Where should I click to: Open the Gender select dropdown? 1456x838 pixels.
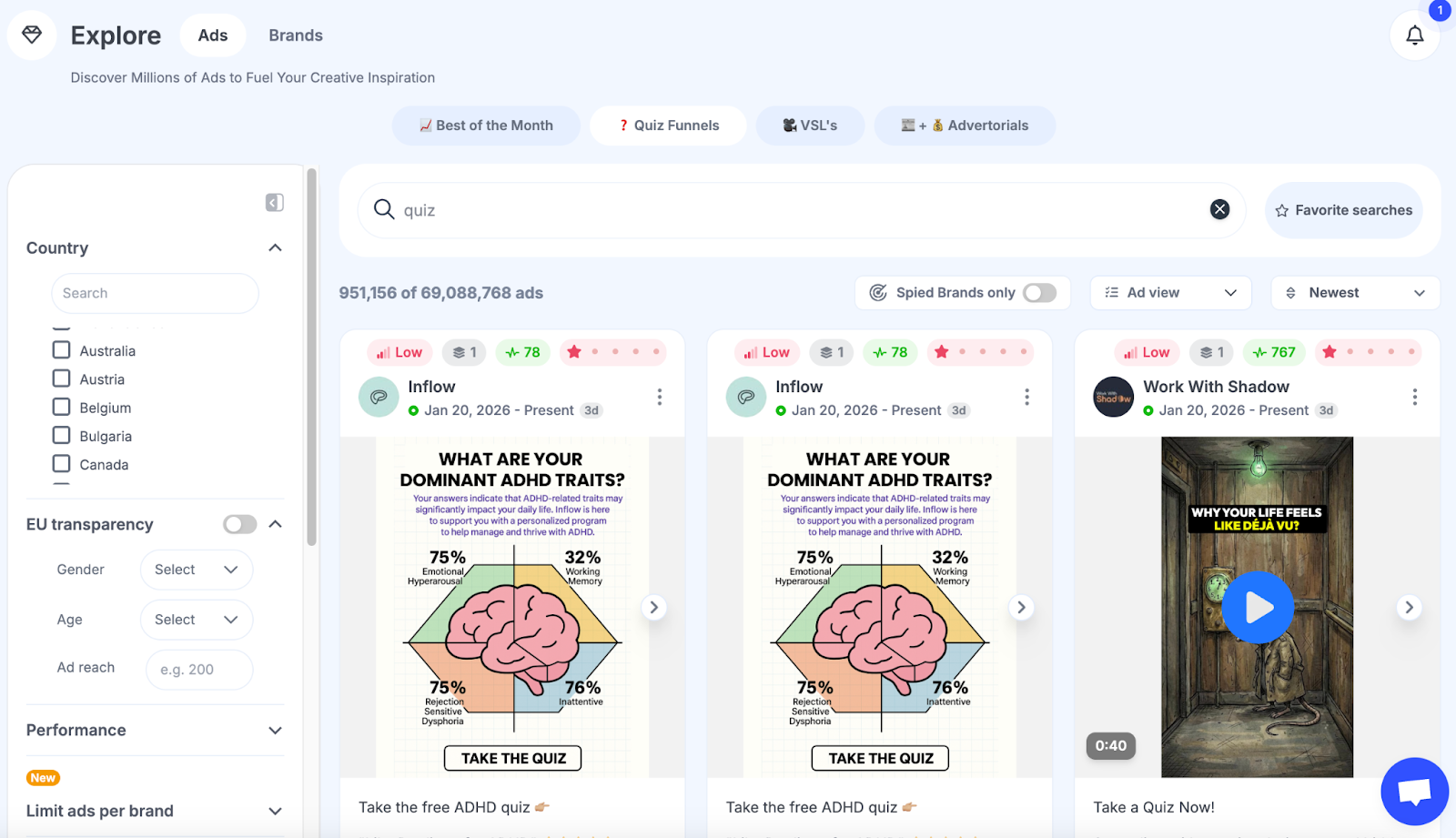[196, 570]
